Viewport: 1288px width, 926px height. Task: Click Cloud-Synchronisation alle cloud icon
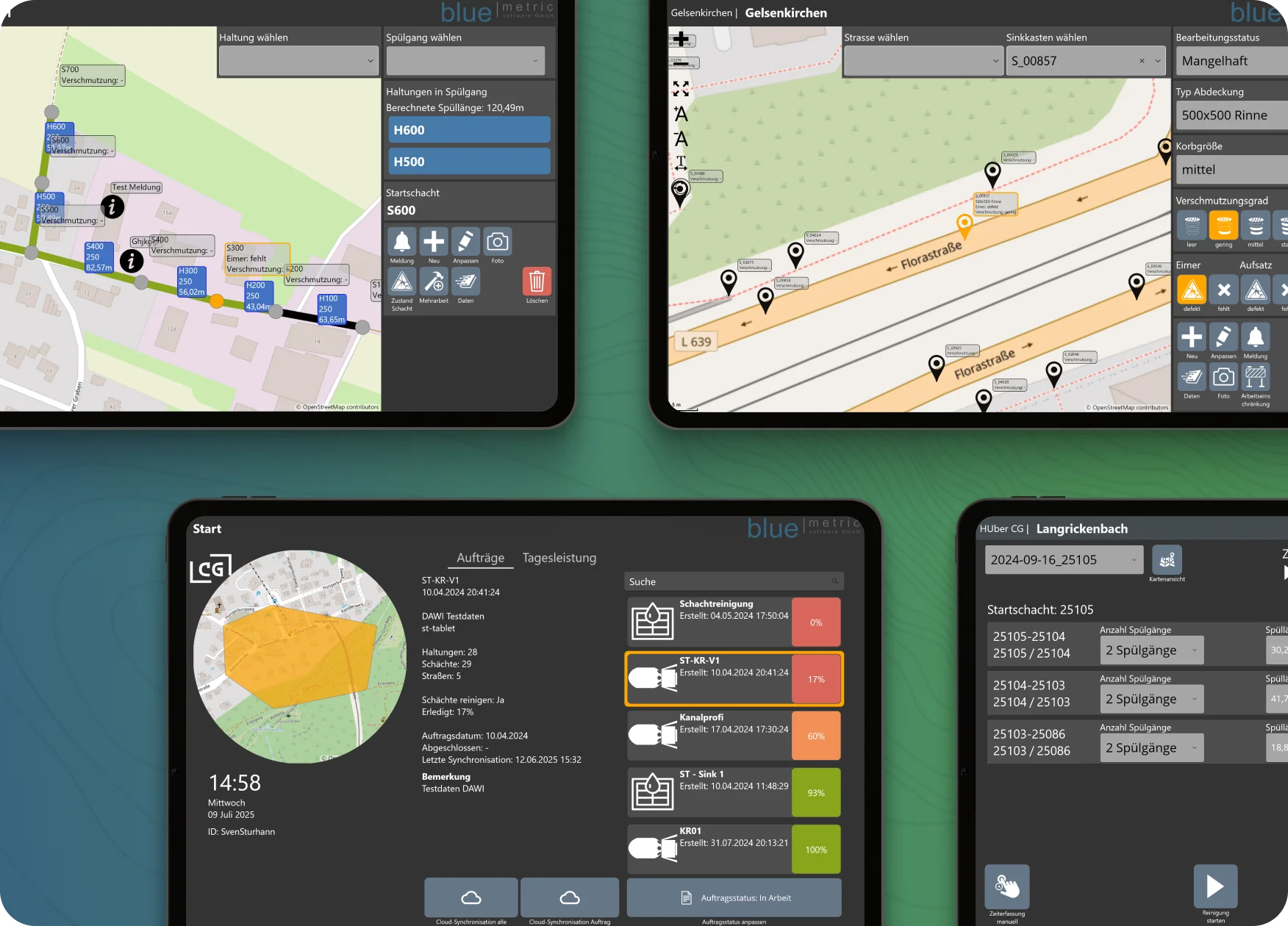[x=471, y=897]
